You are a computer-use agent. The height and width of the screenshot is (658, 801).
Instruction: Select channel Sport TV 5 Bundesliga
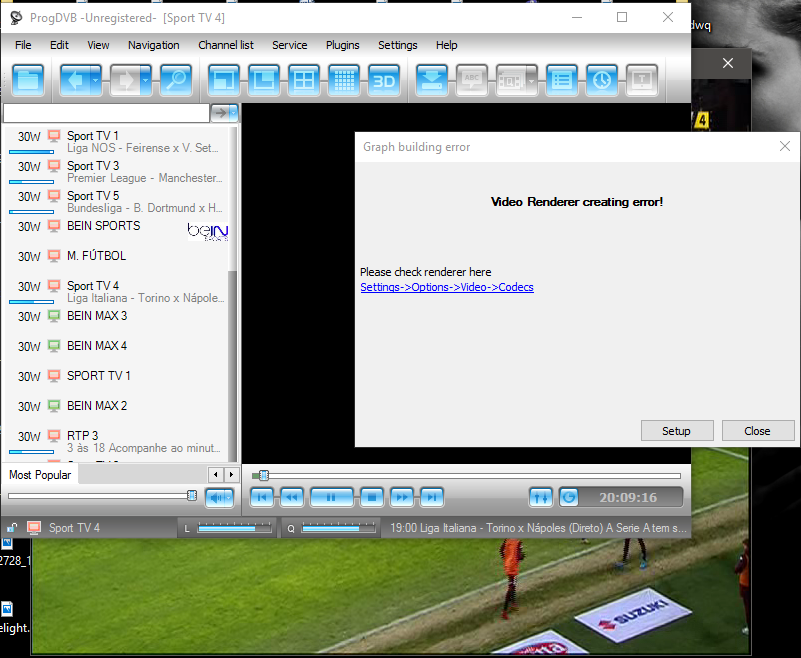(116, 202)
